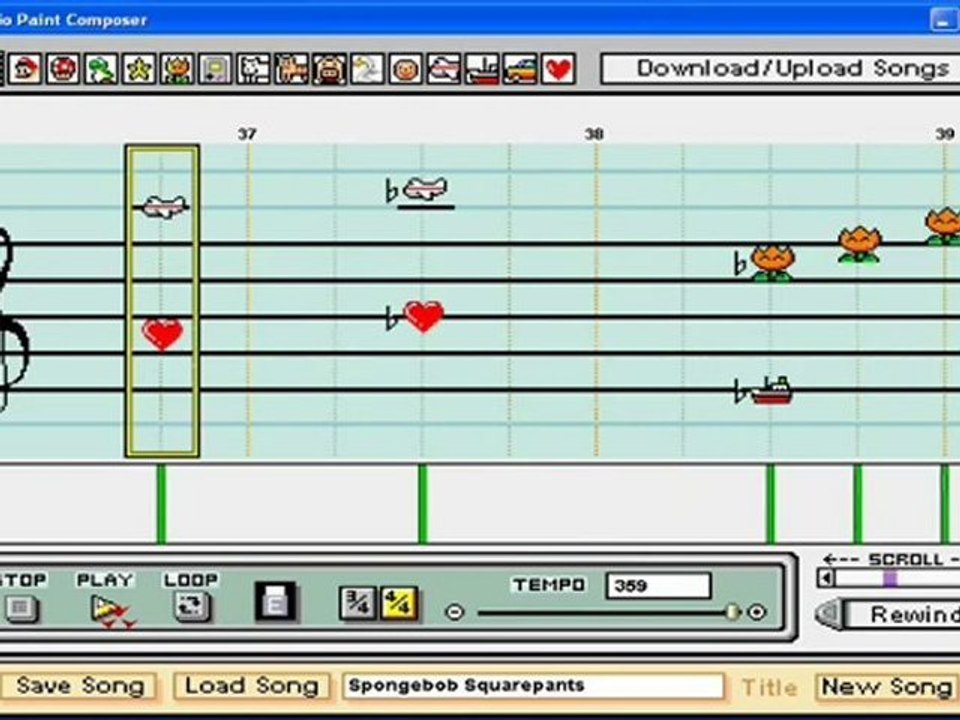Click the tempo slider handle
This screenshot has height=720, width=960.
(x=732, y=612)
